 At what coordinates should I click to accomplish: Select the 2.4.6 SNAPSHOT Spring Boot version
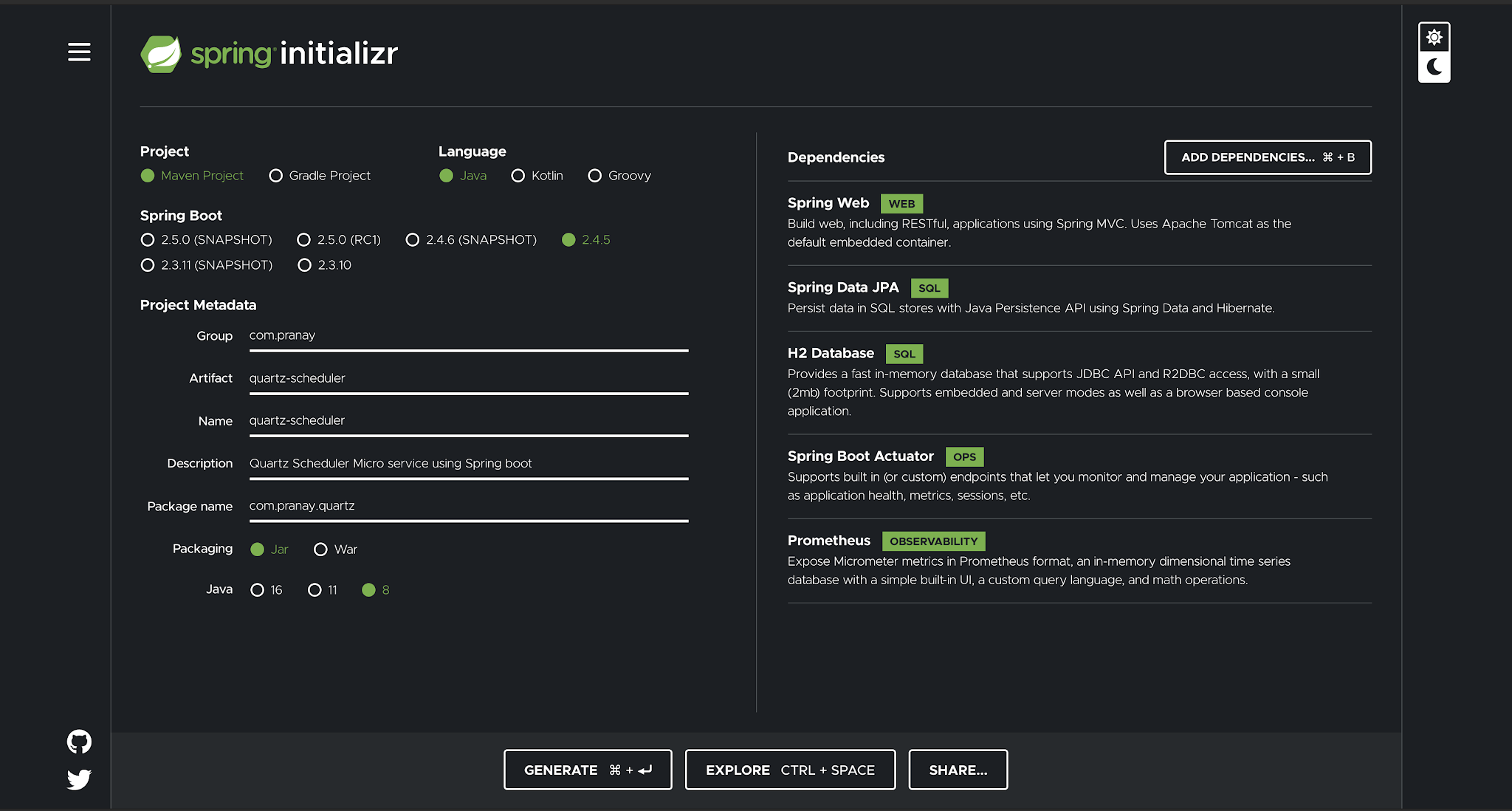pyautogui.click(x=412, y=239)
